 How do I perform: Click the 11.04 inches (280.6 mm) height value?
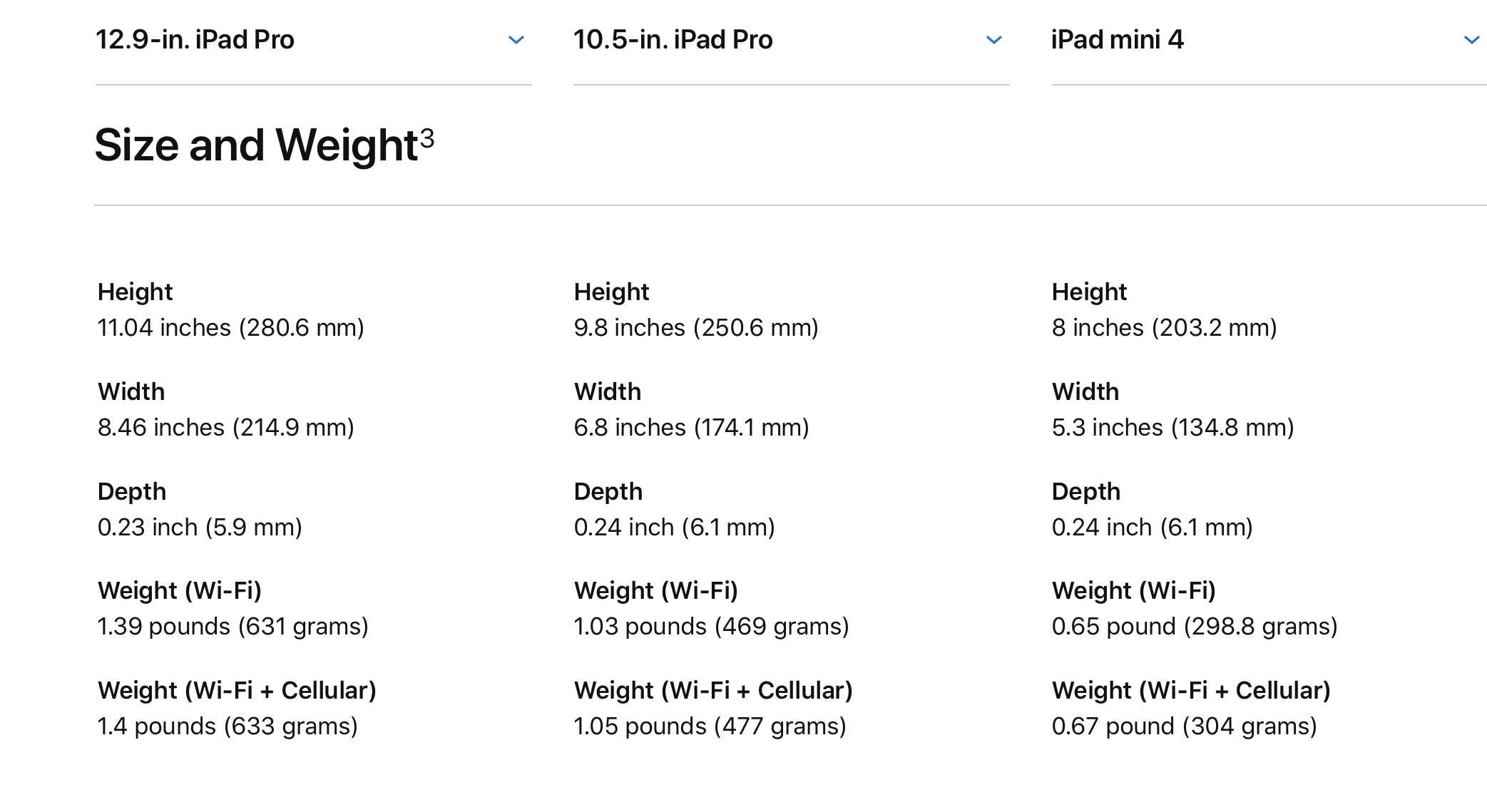click(230, 328)
